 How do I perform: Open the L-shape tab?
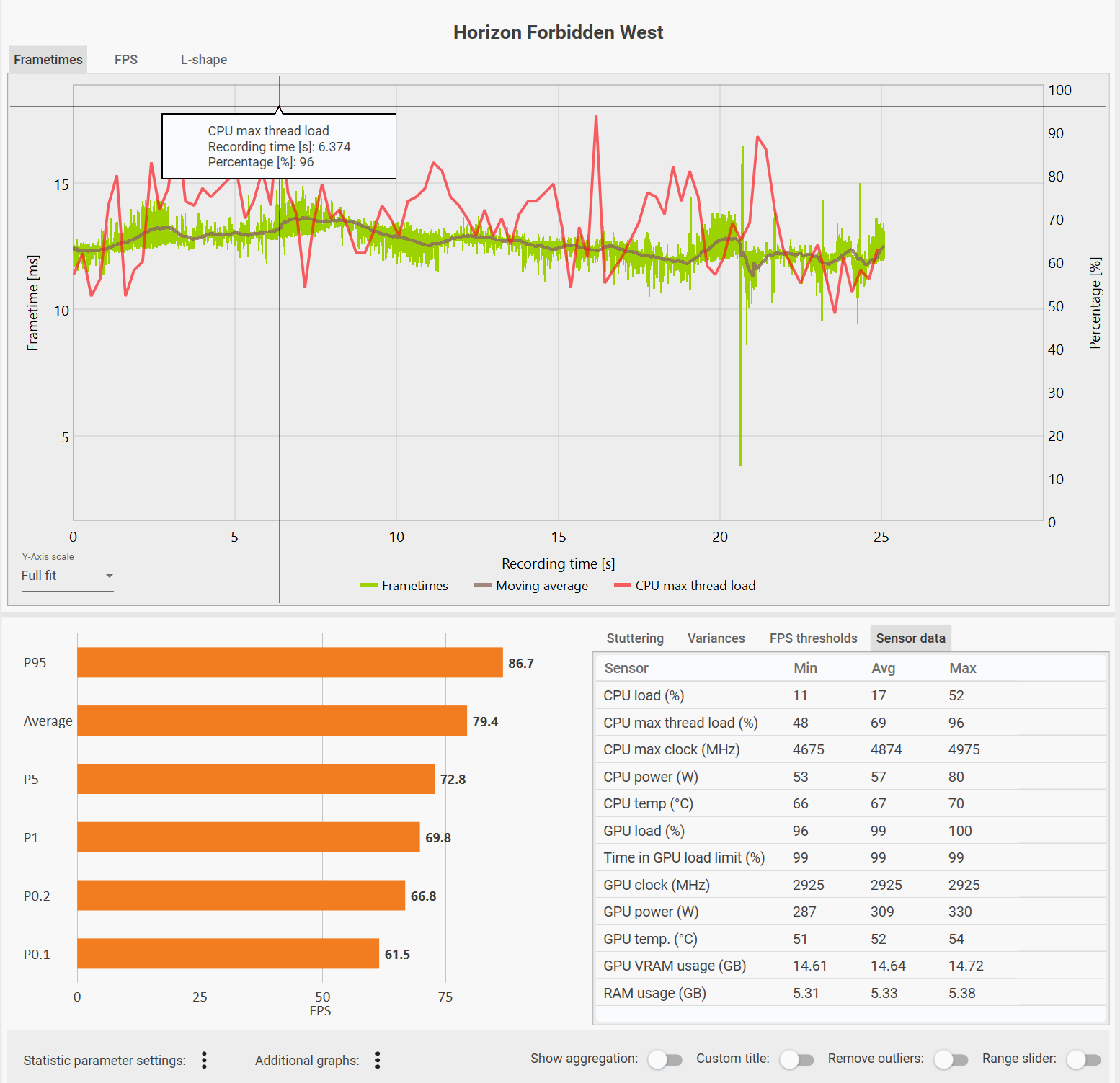pyautogui.click(x=204, y=60)
